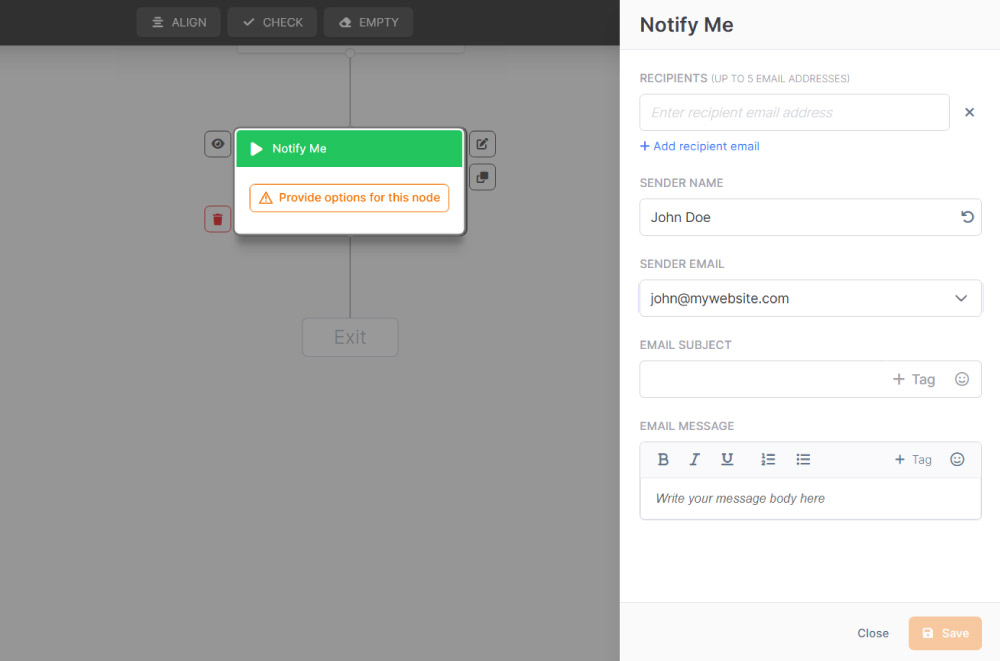Screen dimensions: 1000x661
Task: Apply italic formatting in message editor
Action: (695, 460)
